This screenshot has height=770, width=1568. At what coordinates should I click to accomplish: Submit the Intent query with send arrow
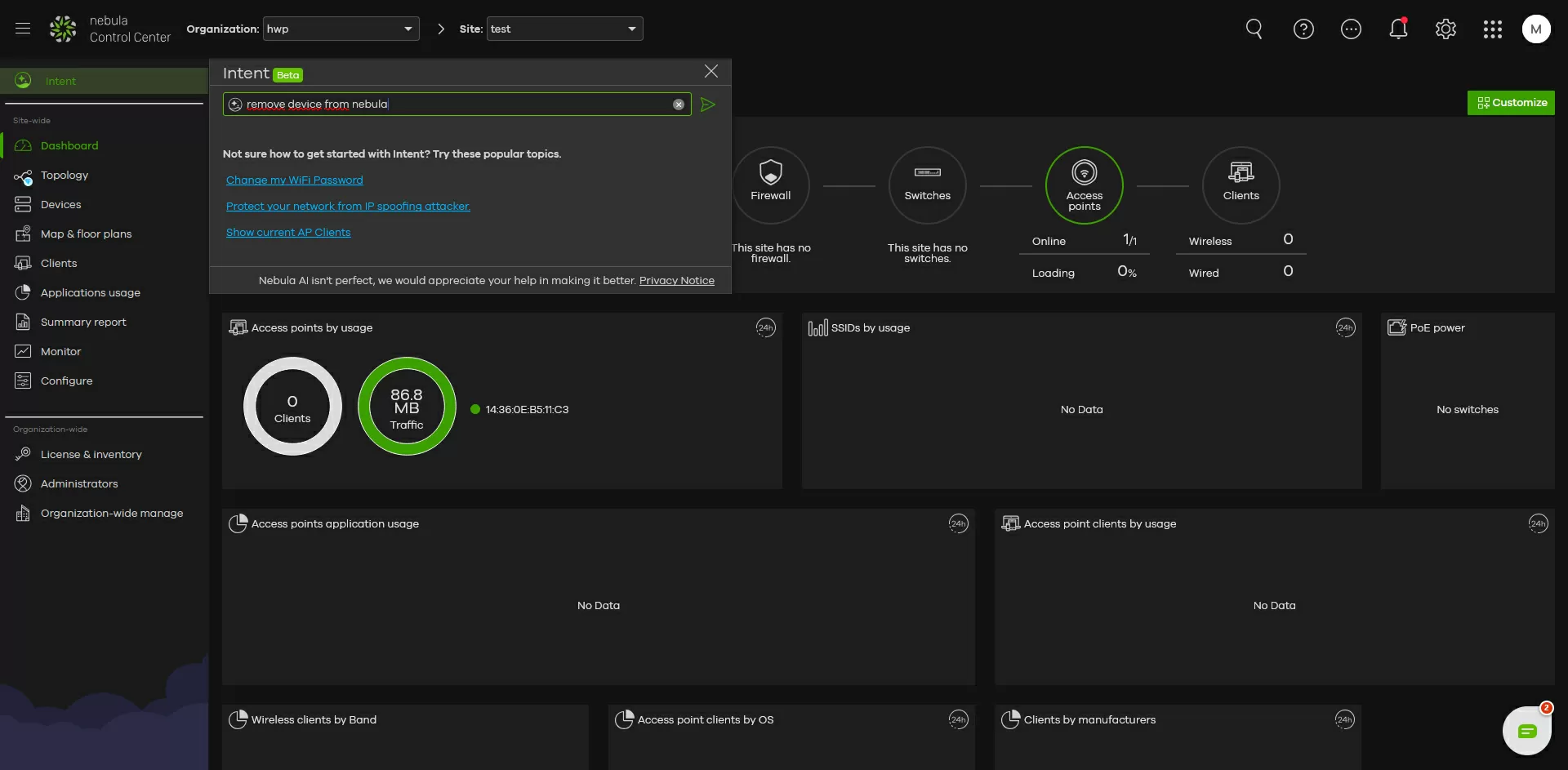point(708,105)
